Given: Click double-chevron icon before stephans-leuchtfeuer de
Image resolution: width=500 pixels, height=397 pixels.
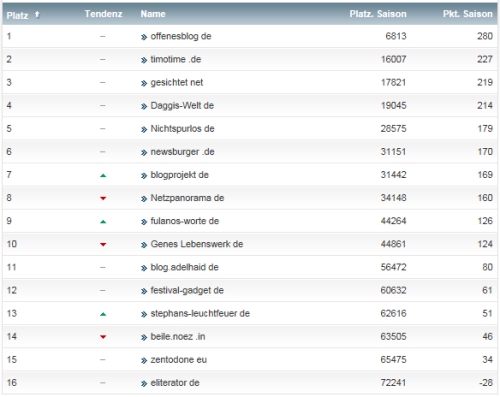Looking at the screenshot, I should pyautogui.click(x=144, y=314).
